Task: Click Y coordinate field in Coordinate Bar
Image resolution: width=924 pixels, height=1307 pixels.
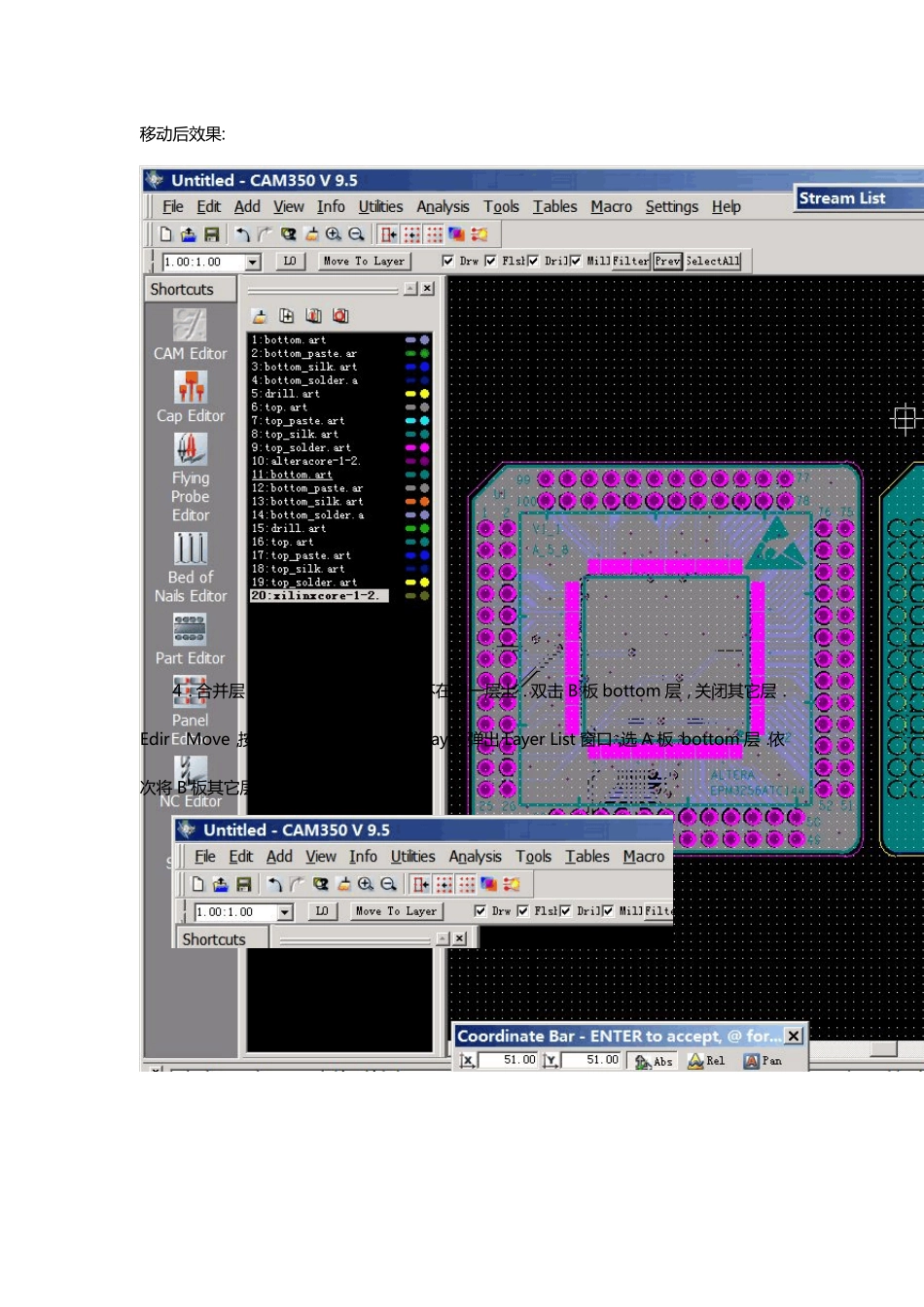Action: pyautogui.click(x=590, y=1060)
